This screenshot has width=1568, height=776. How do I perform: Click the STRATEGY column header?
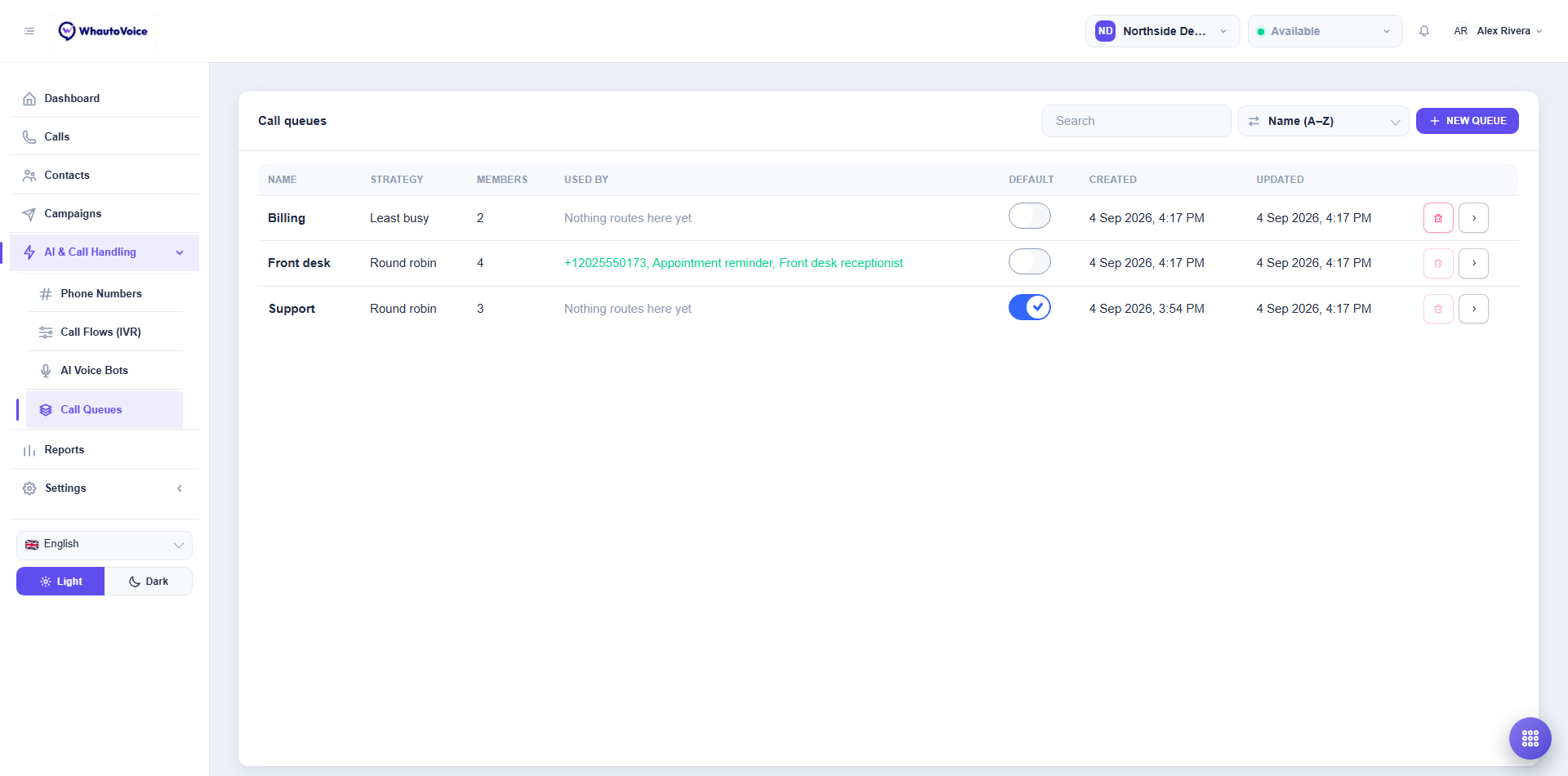pyautogui.click(x=397, y=180)
